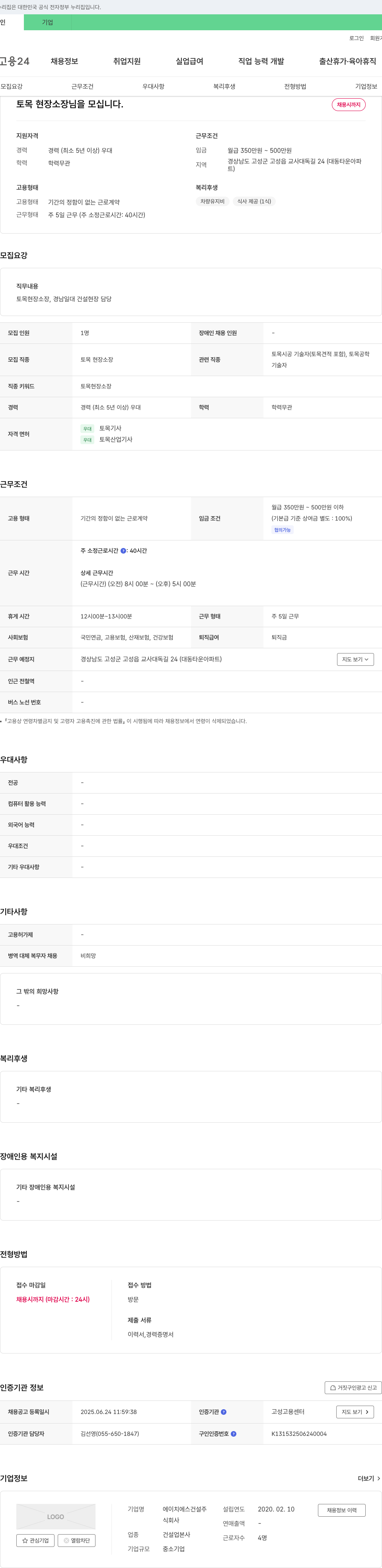The height and width of the screenshot is (1568, 382).
Task: Open the 고용24 home logo
Action: tap(15, 61)
